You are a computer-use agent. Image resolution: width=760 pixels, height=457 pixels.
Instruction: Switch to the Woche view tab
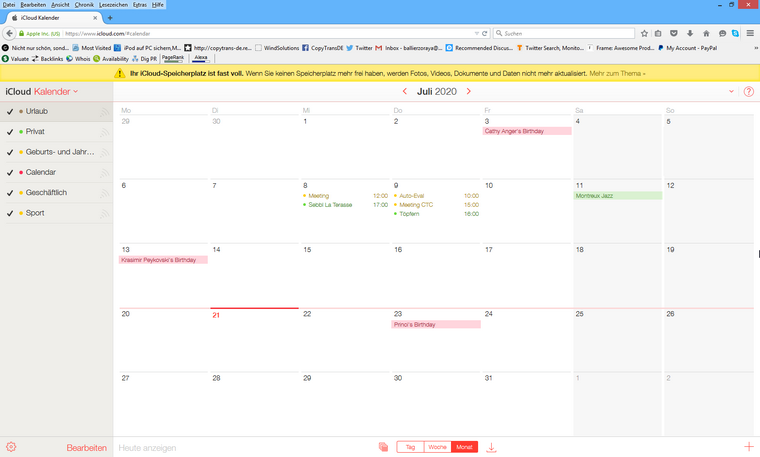tap(438, 447)
